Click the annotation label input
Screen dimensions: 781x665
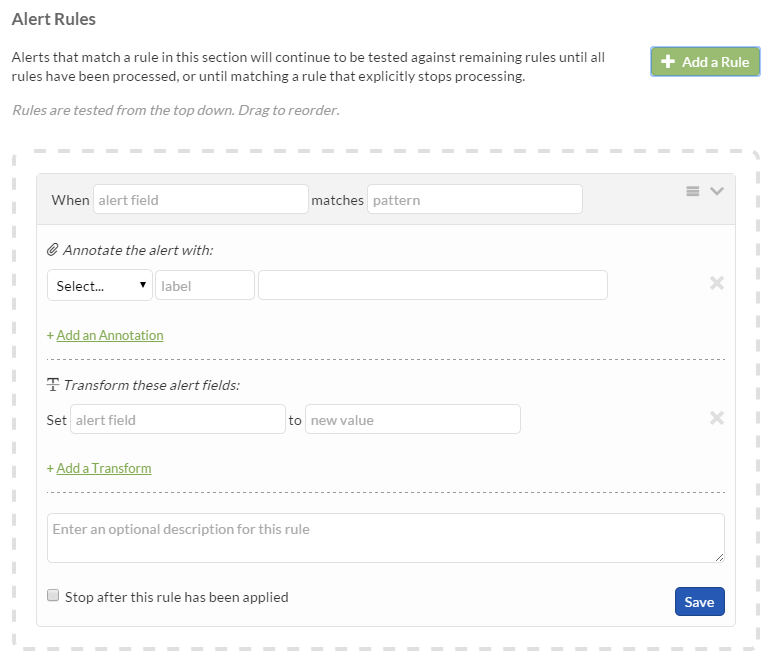[x=204, y=286]
